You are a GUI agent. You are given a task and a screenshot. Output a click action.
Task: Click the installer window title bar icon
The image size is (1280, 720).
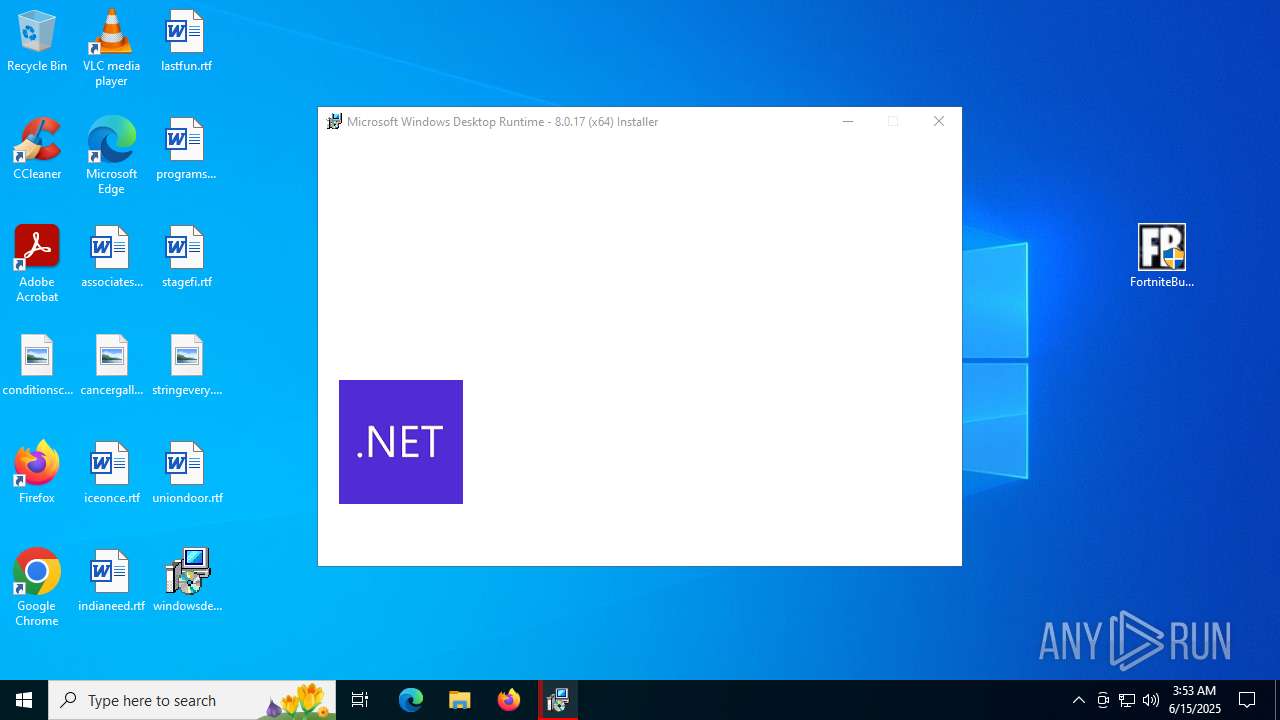(335, 122)
